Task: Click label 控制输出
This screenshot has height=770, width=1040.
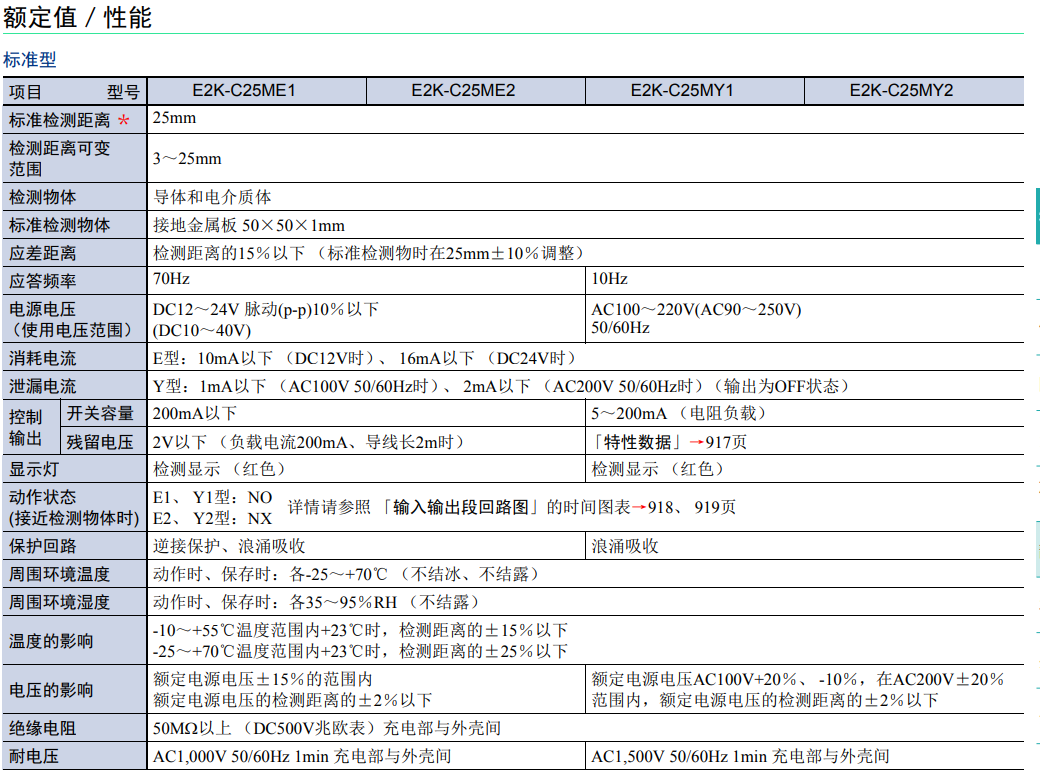Action: (26, 428)
